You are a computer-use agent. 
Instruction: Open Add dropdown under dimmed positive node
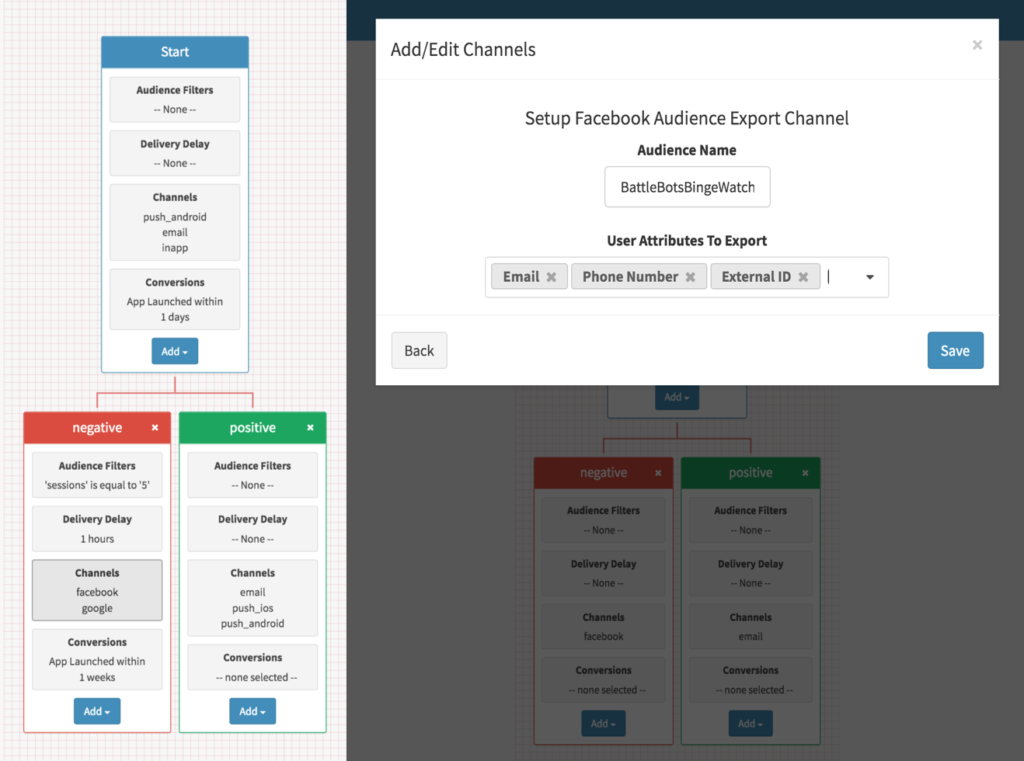(750, 724)
